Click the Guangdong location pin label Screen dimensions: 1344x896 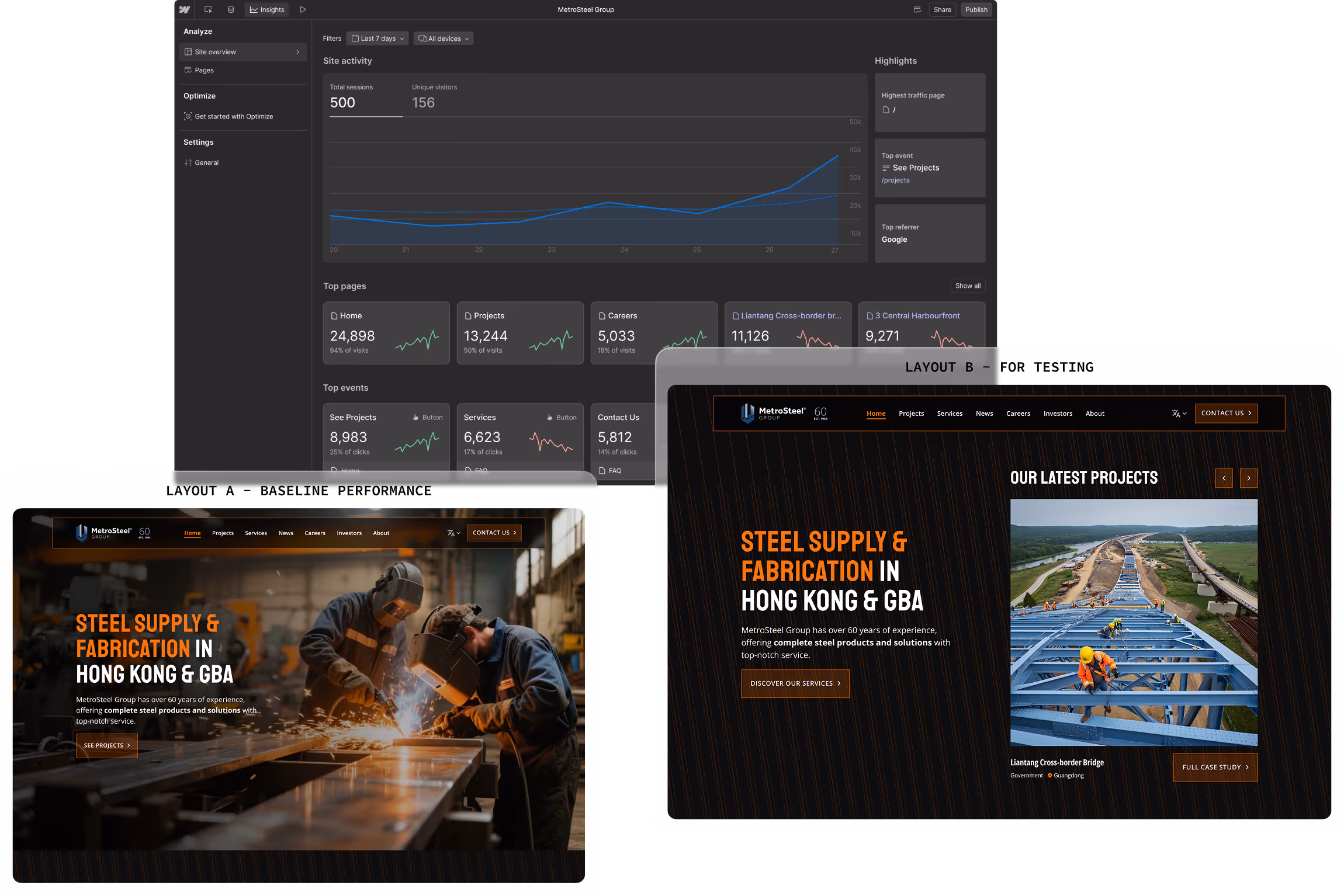[x=1066, y=776]
